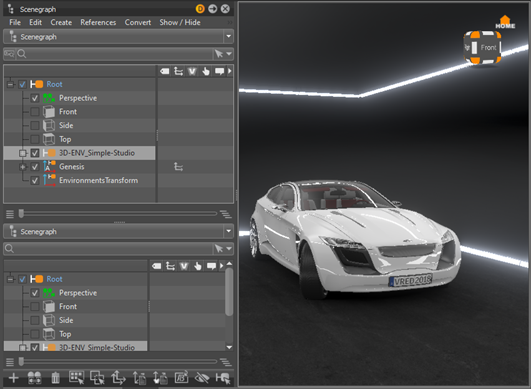Uncheck the Perspective checkbox in upper tree

(x=35, y=98)
